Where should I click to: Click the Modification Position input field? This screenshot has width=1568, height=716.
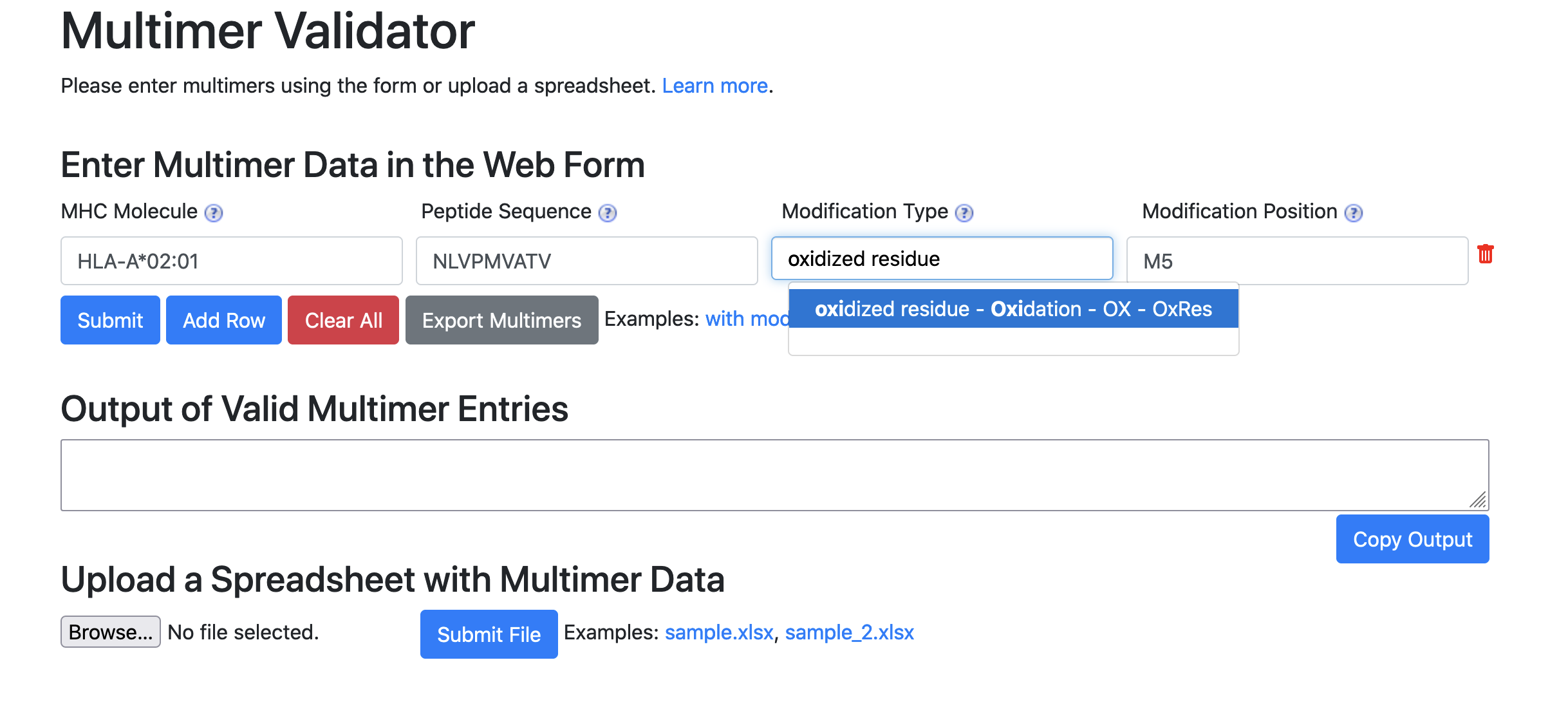click(x=1297, y=261)
